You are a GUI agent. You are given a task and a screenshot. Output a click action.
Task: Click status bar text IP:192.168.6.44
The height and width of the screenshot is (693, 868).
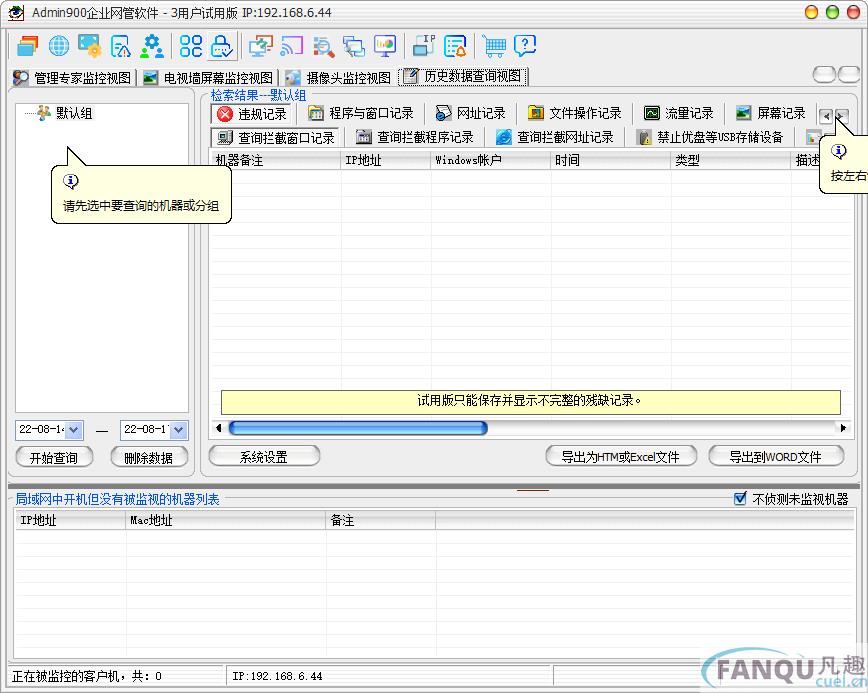(277, 676)
